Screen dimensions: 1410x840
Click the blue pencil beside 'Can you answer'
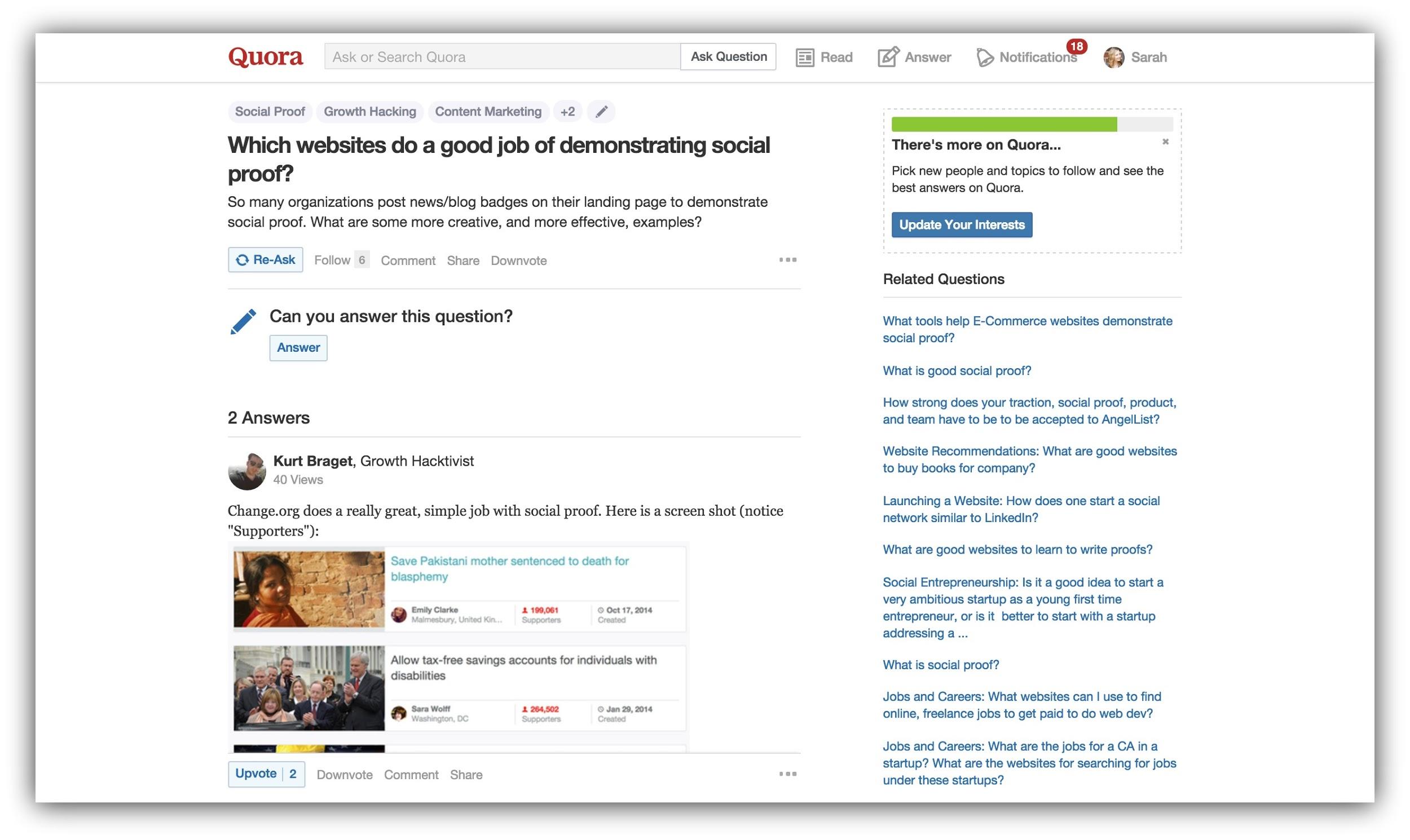point(243,321)
